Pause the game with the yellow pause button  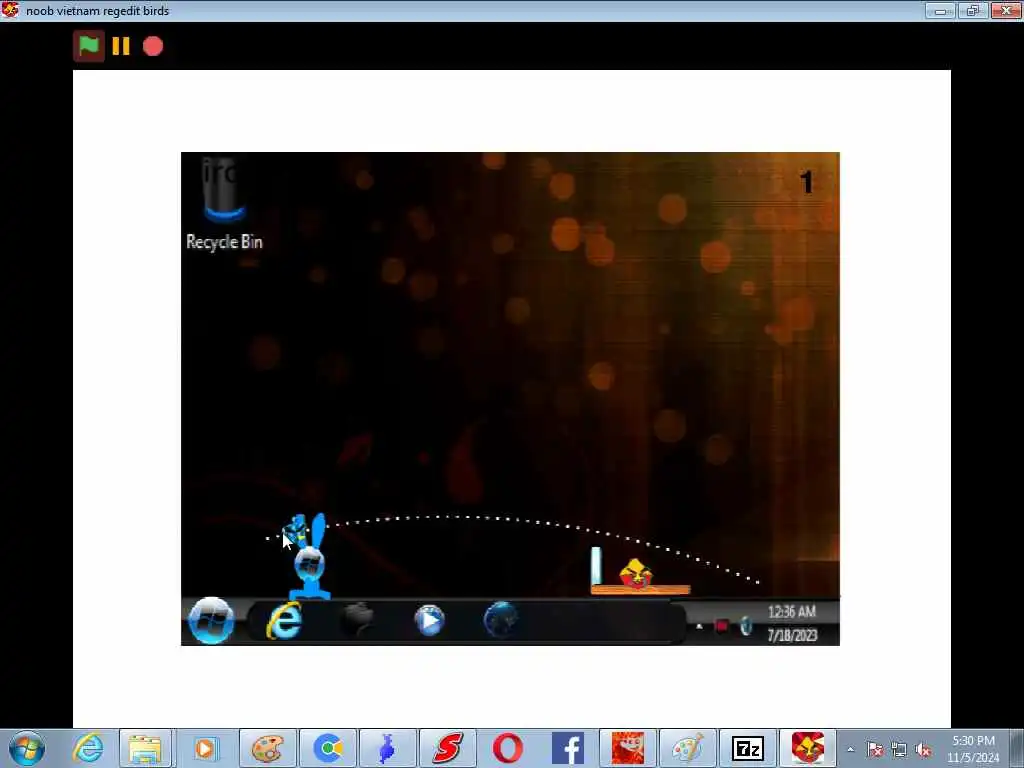[x=121, y=46]
